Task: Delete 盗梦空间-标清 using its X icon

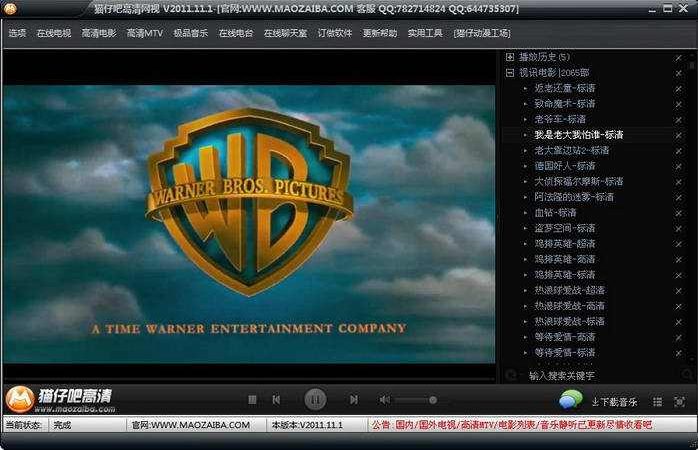Action: 678,229
